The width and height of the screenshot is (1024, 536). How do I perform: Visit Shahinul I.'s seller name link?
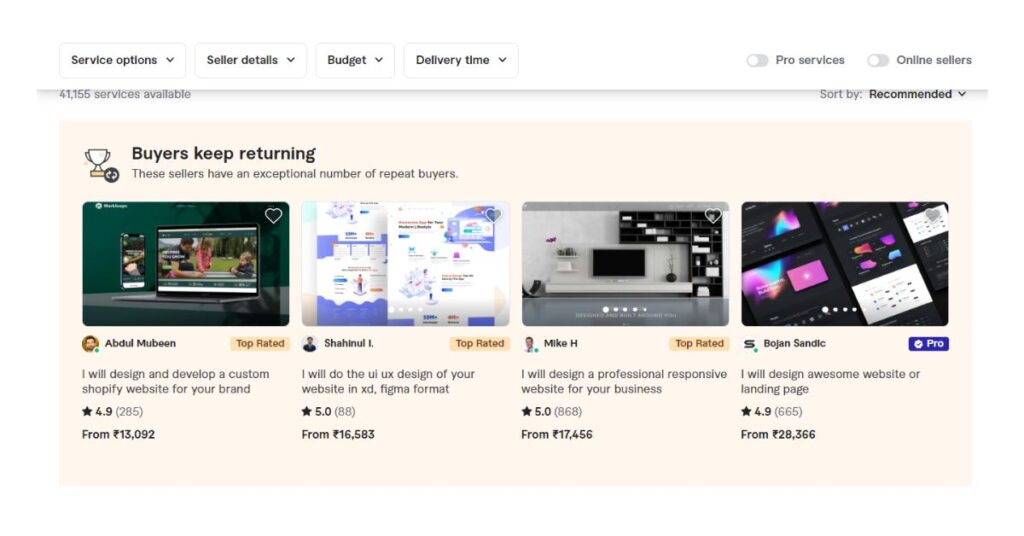[x=349, y=343]
